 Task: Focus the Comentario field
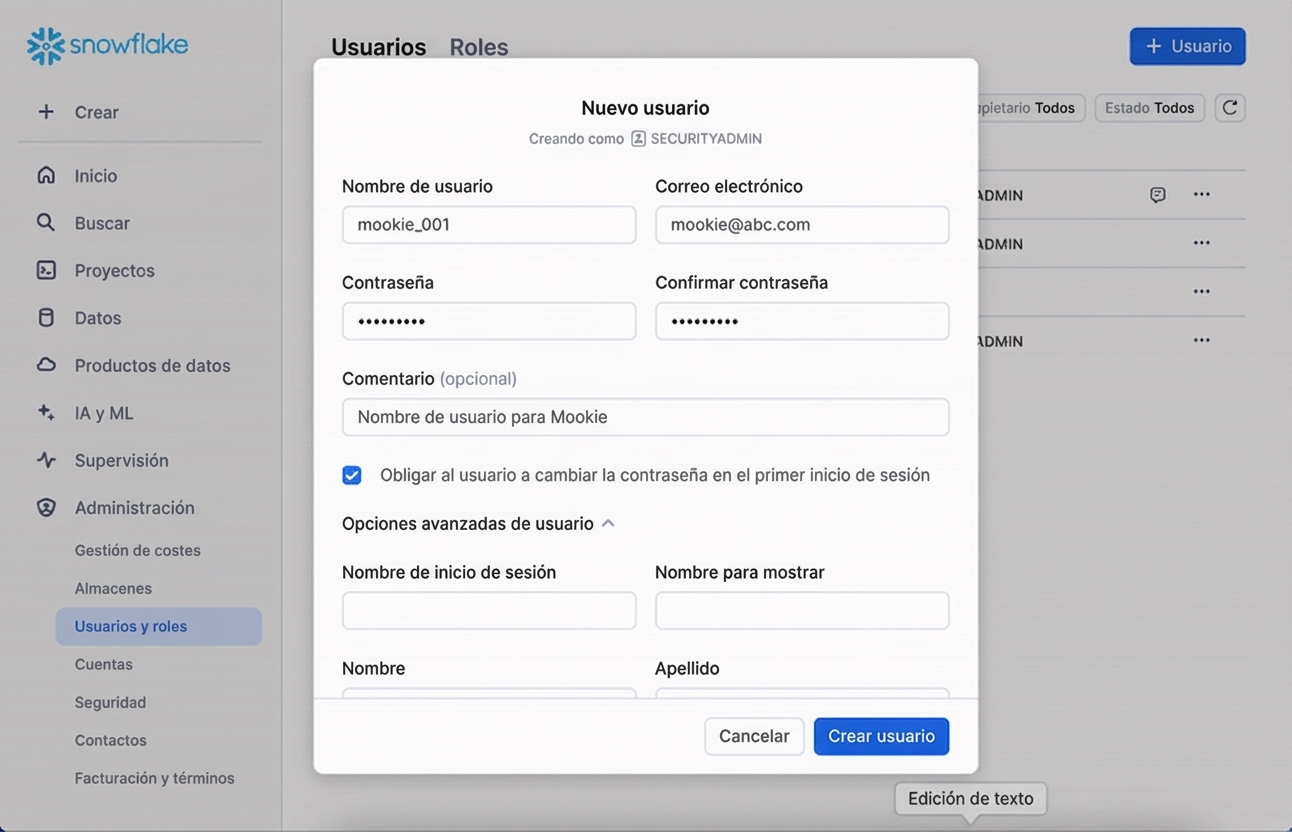pyautogui.click(x=646, y=417)
